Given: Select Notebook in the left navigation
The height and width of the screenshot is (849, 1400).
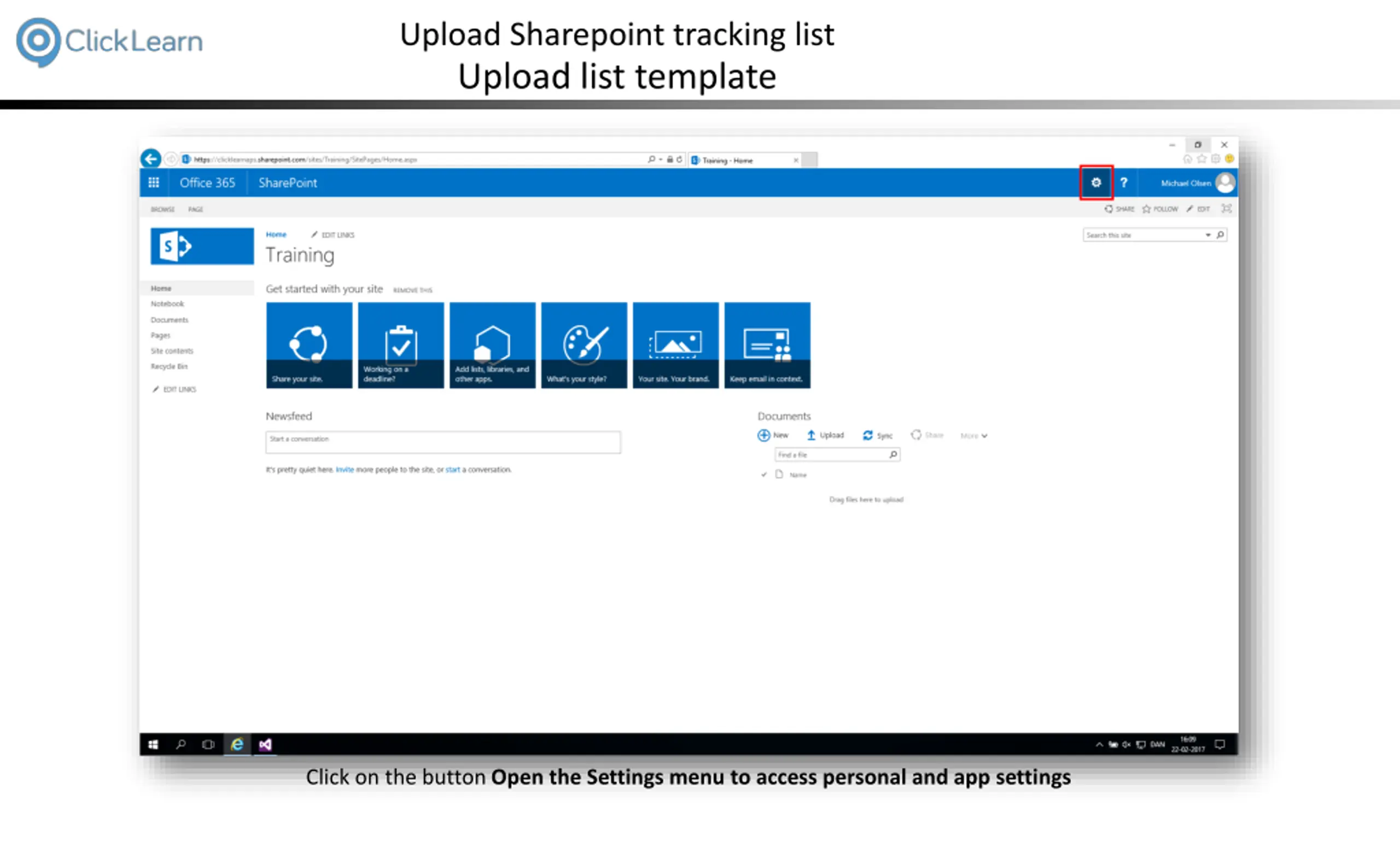Looking at the screenshot, I should (x=167, y=304).
